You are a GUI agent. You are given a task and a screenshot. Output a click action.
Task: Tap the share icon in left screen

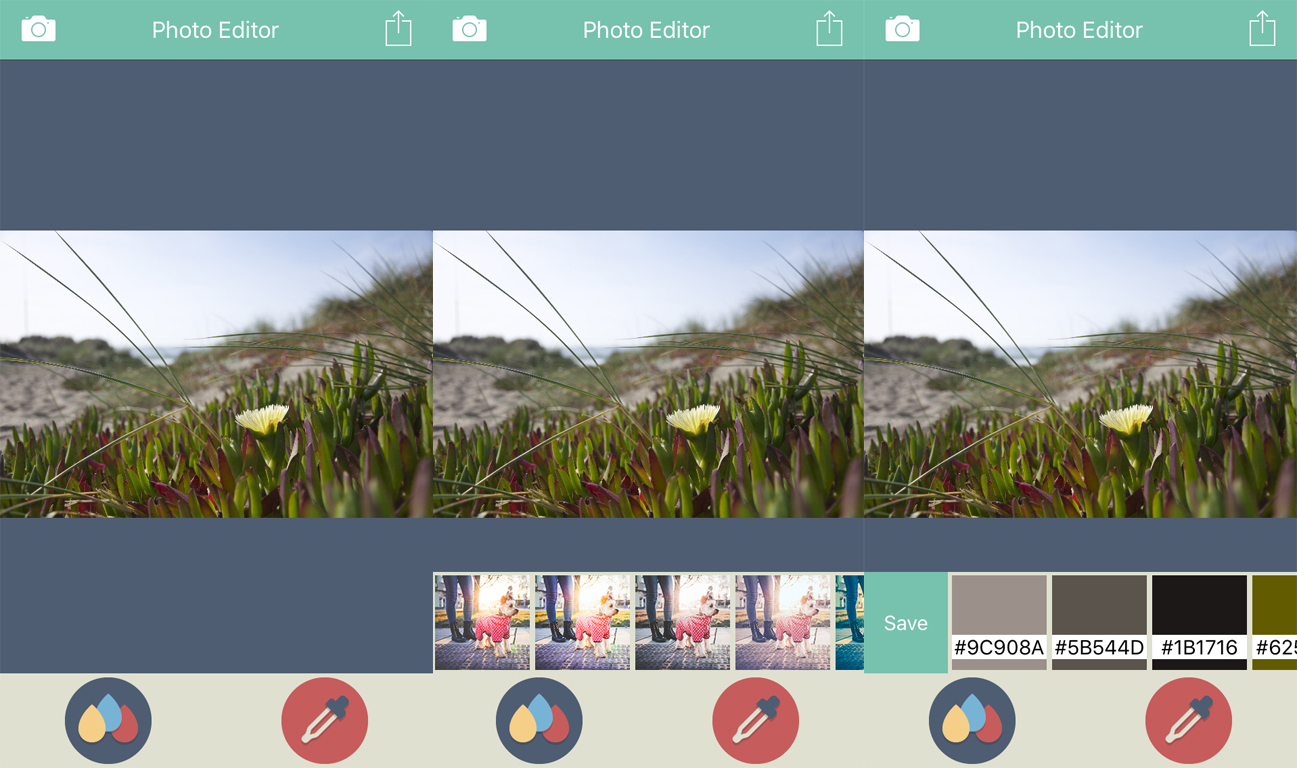pyautogui.click(x=398, y=28)
